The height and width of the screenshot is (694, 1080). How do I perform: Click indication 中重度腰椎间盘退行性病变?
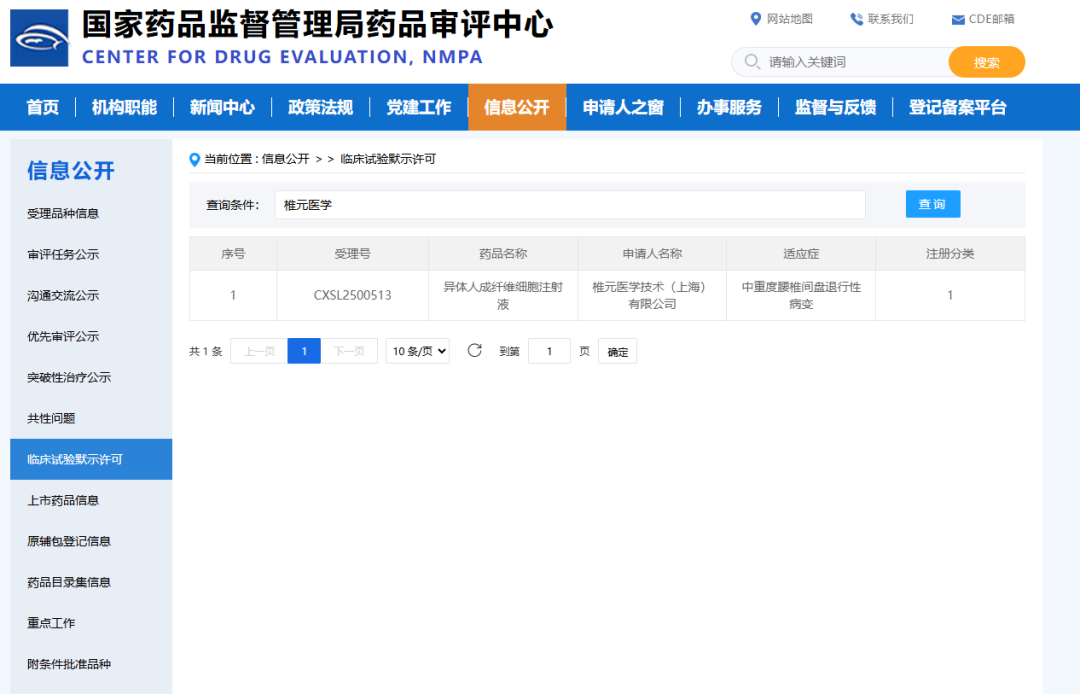point(801,295)
